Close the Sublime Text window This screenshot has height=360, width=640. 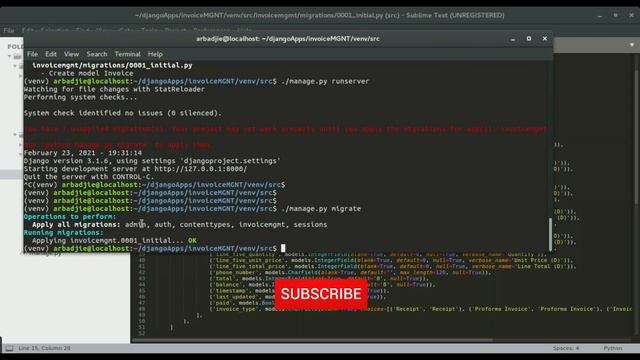(631, 15)
